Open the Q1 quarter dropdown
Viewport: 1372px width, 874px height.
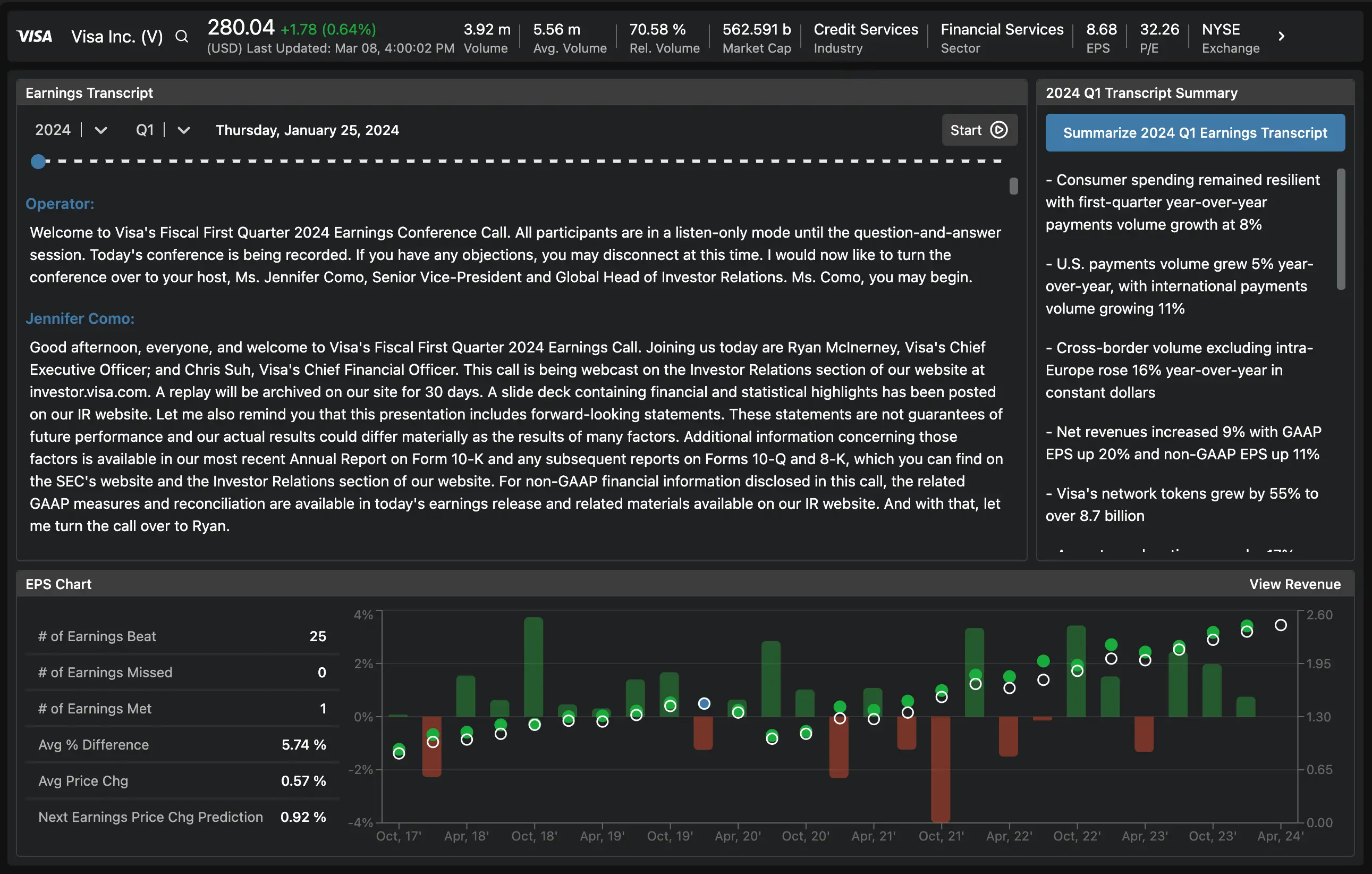[x=183, y=130]
